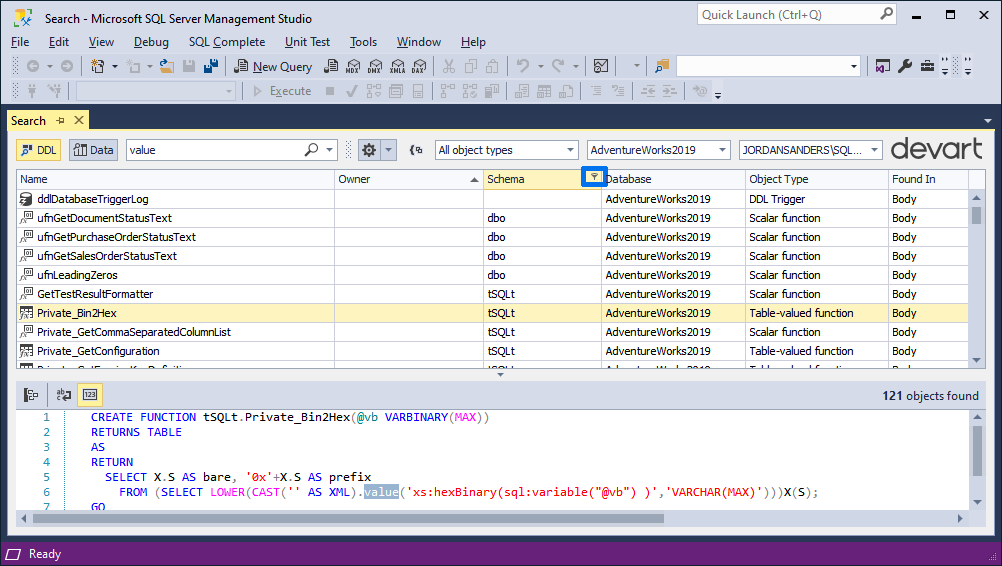Click the object tree view icon in preview pane

coord(31,395)
